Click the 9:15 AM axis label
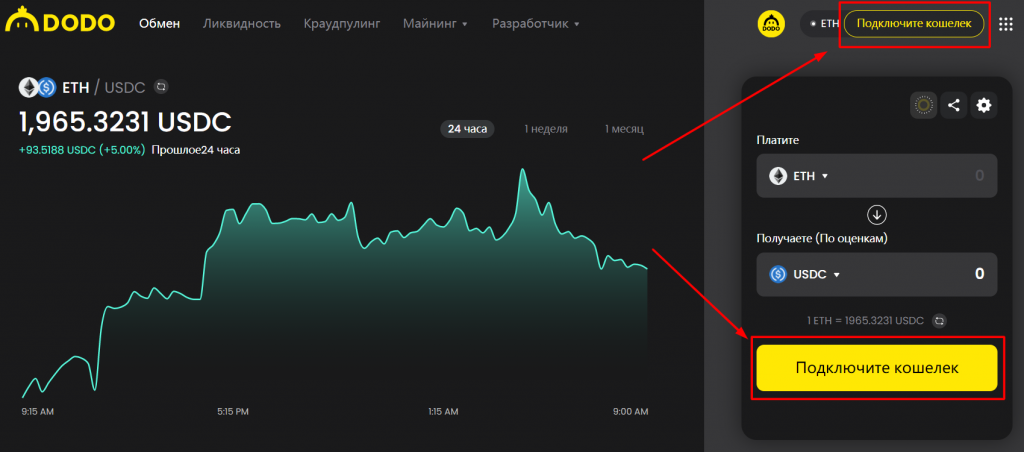The image size is (1024, 452). [x=38, y=412]
